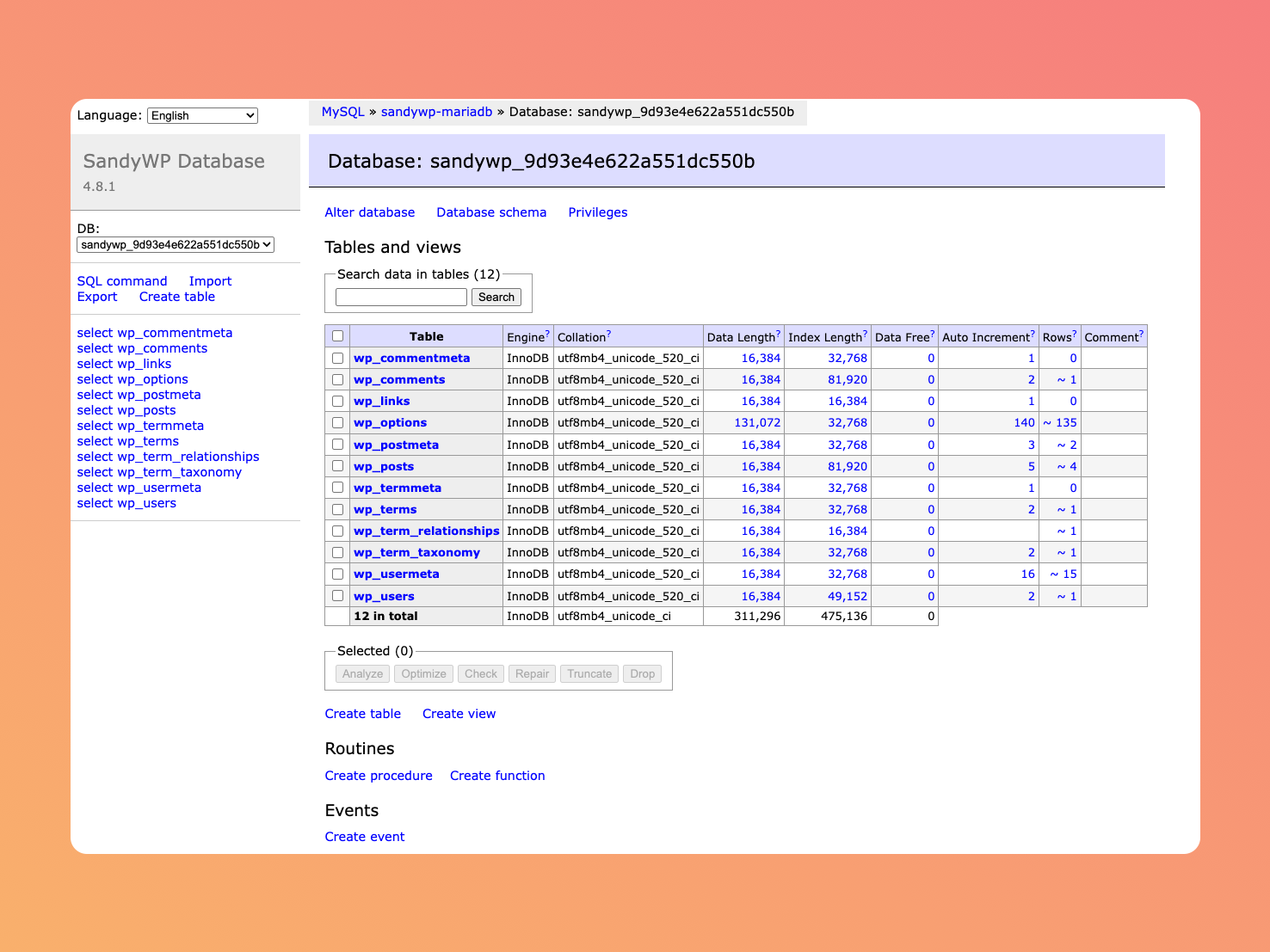The image size is (1270, 952).
Task: Click wp_options rows count ~ 135
Action: point(1060,423)
